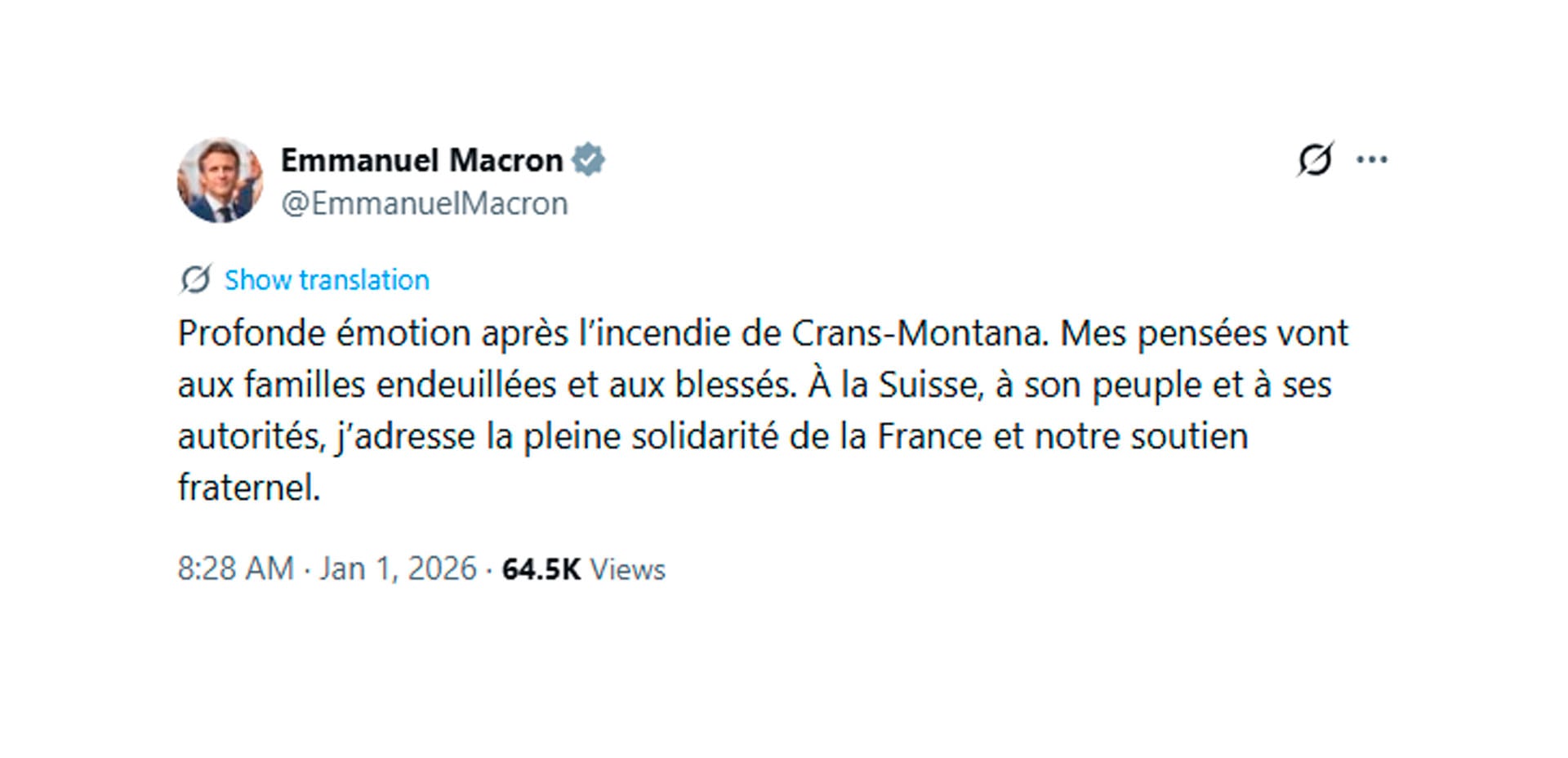
Task: Open @EmmanuelMacron's profile from the handle
Action: click(421, 203)
